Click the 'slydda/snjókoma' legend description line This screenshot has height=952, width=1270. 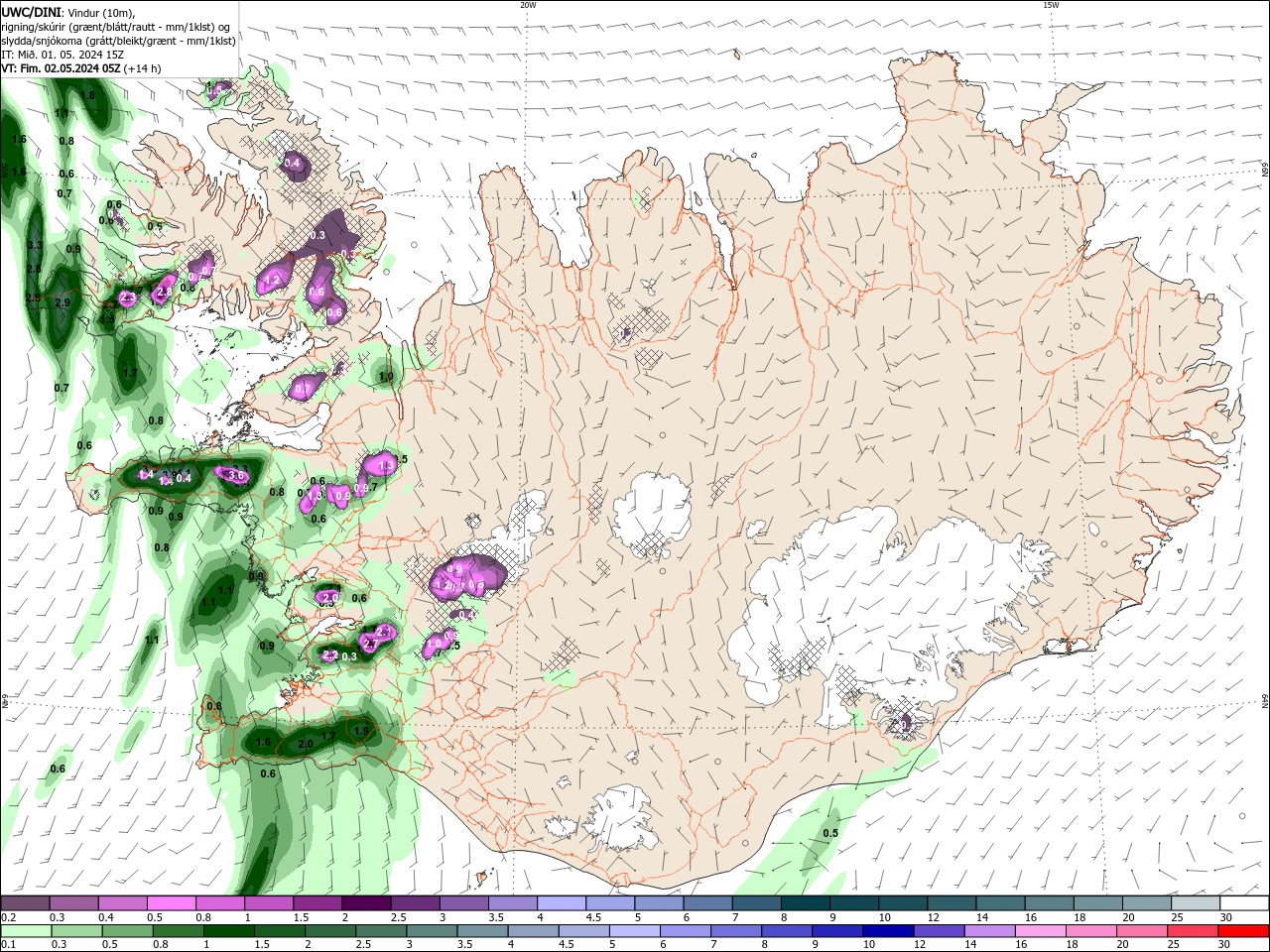pyautogui.click(x=119, y=41)
